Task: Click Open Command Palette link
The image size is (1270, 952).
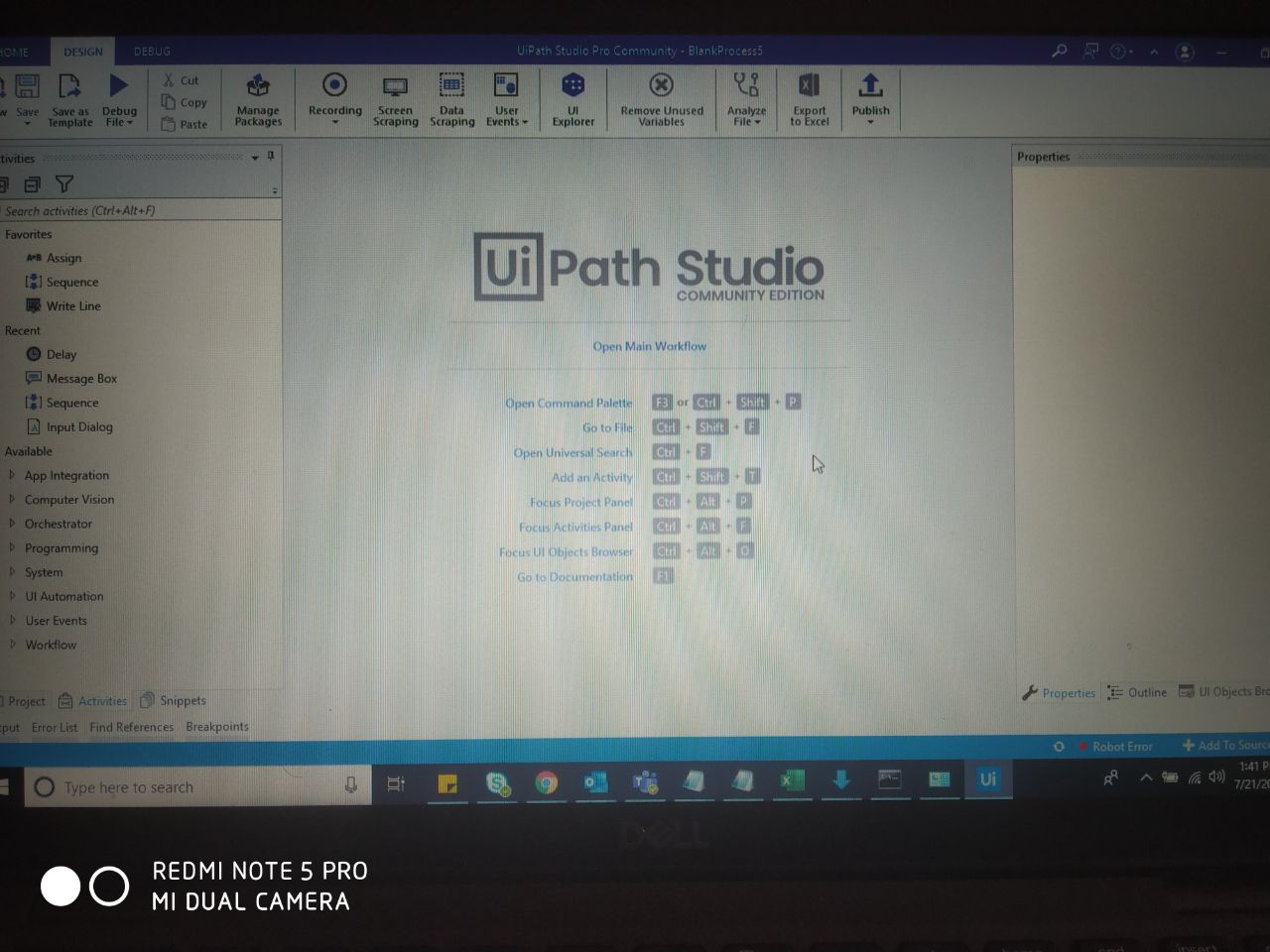Action: (569, 403)
